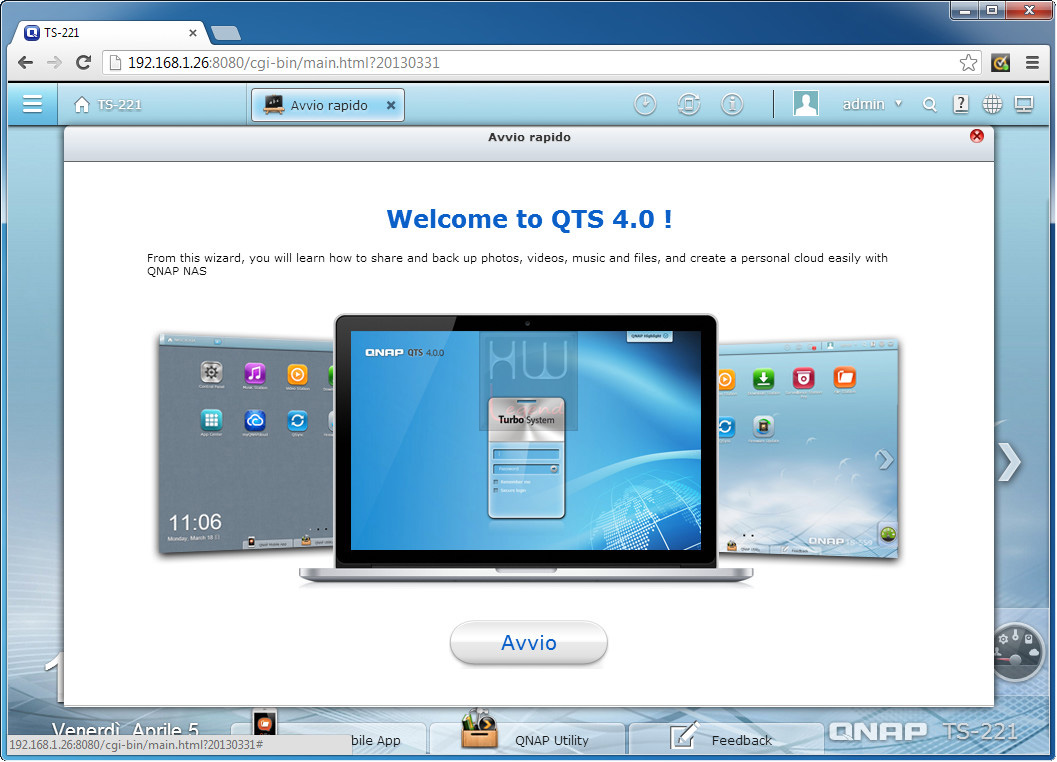The height and width of the screenshot is (762, 1057).
Task: Click the Welcome to QTS 4.0 heading
Action: [529, 219]
